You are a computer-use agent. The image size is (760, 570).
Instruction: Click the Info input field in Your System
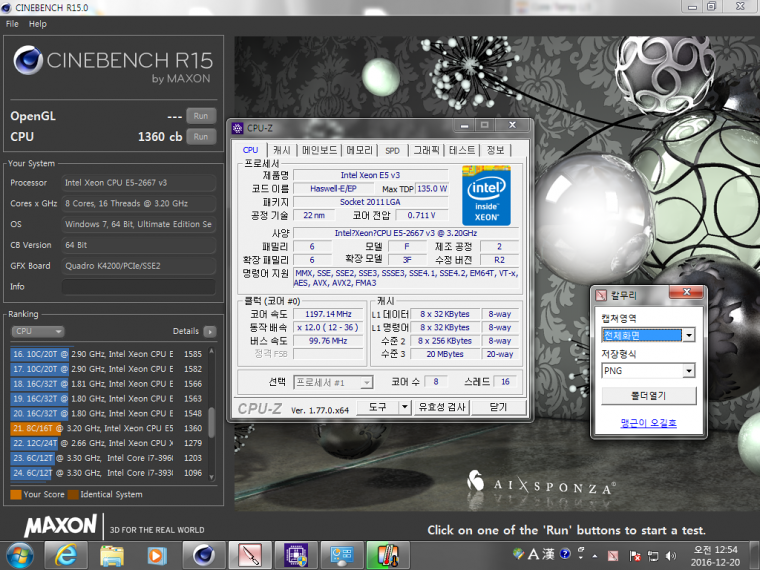click(x=139, y=286)
